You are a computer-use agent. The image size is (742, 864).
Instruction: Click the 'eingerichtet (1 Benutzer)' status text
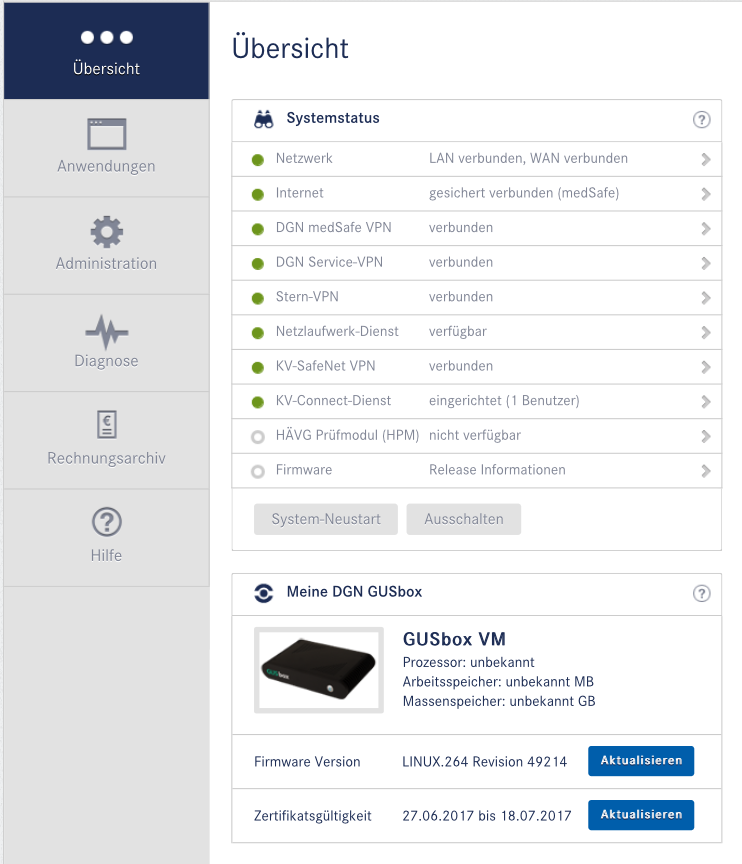tap(504, 401)
